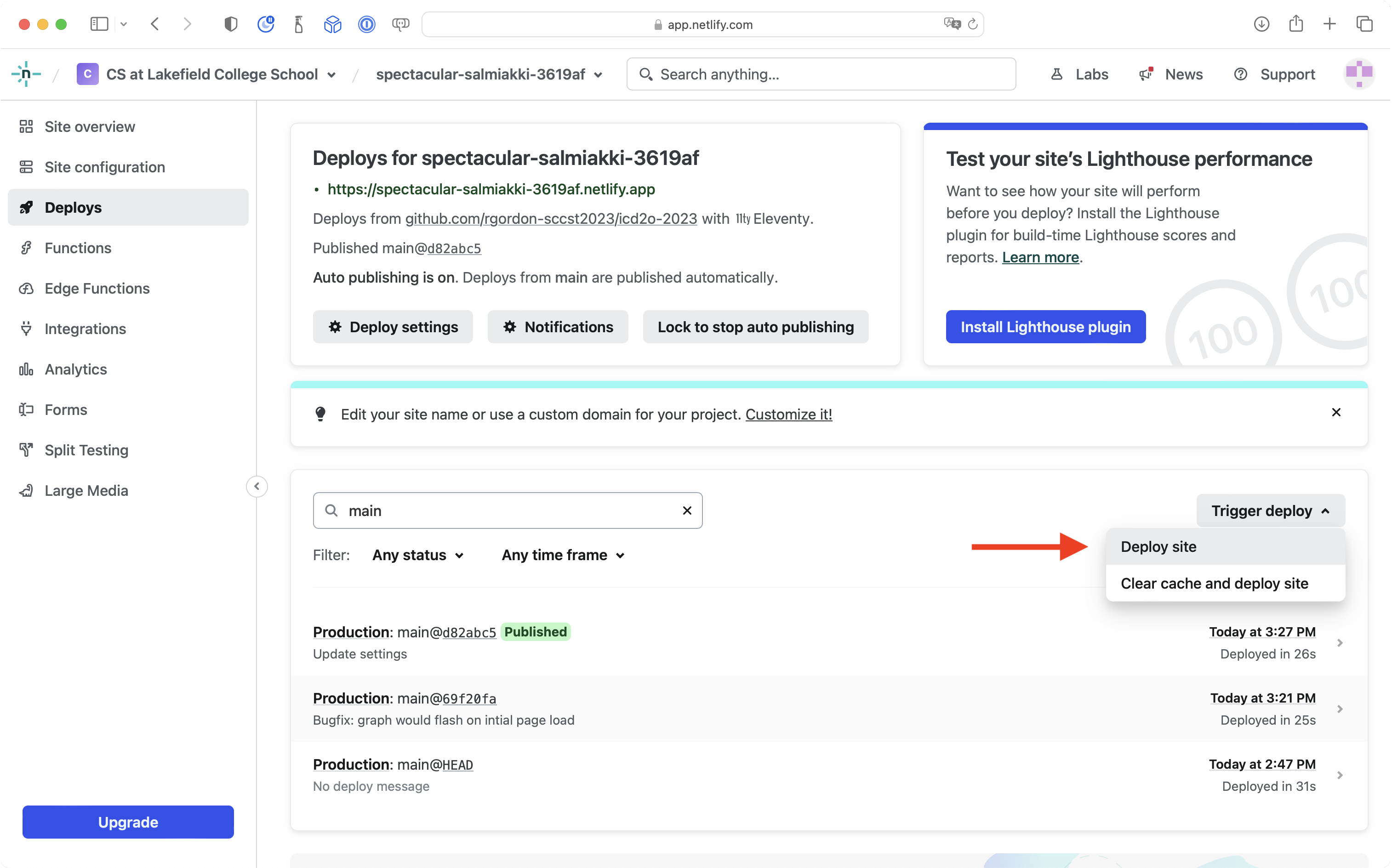1392x868 pixels.
Task: Reload the page with refresh icon
Action: (973, 24)
